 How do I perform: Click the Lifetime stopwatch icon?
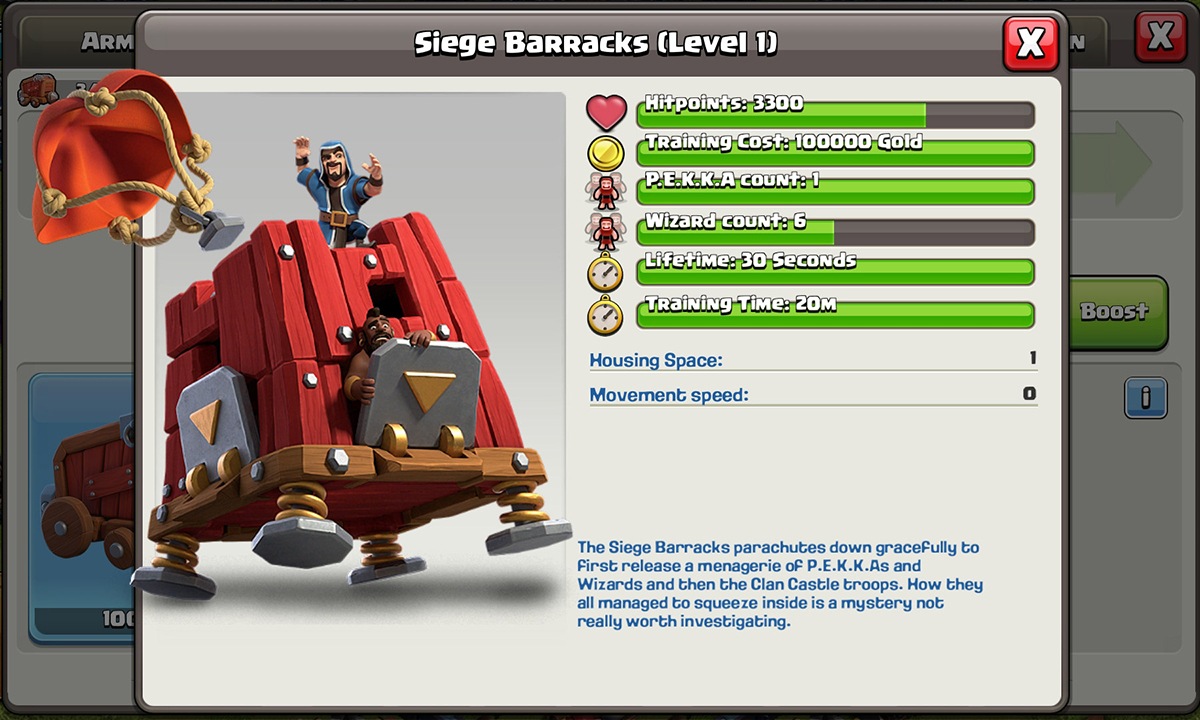coord(605,272)
